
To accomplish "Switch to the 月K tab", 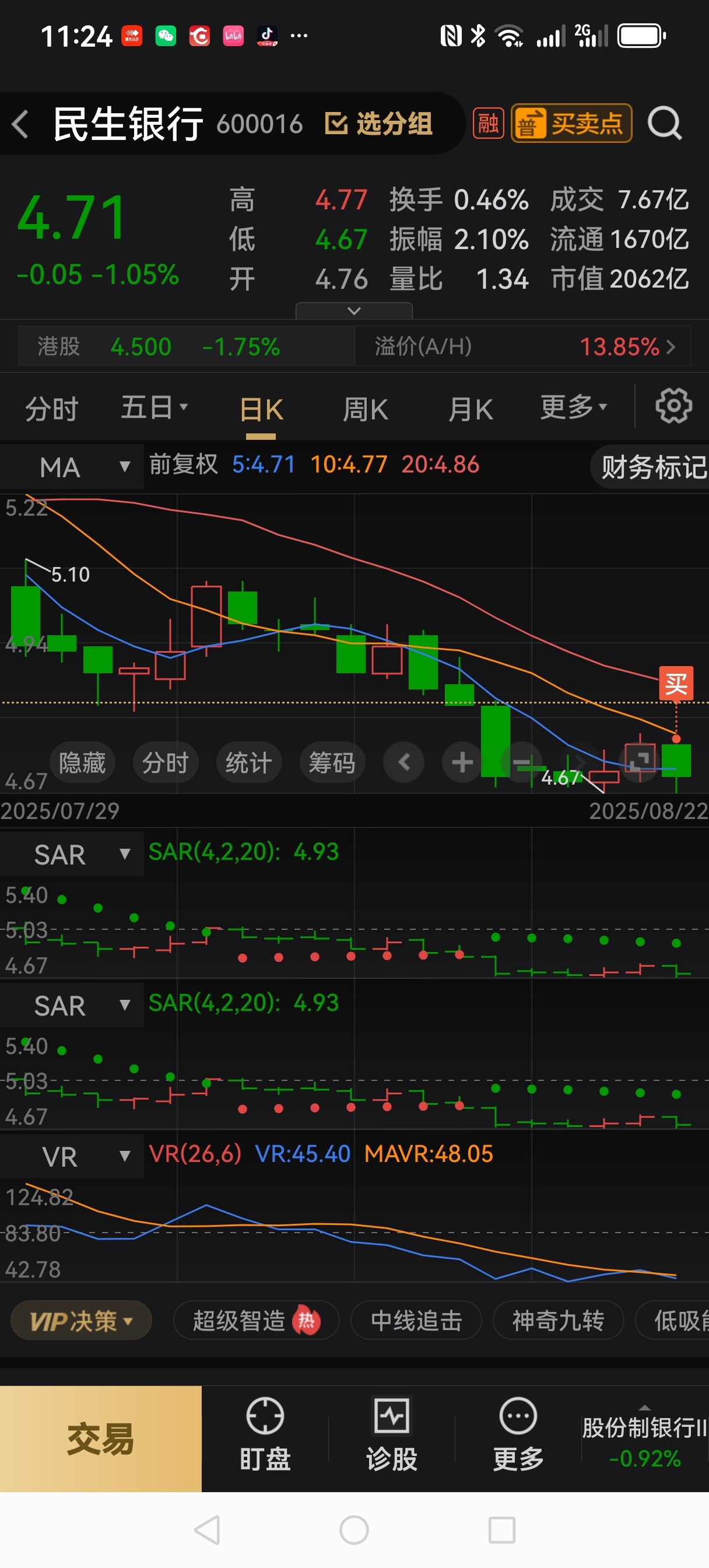I will pos(471,409).
